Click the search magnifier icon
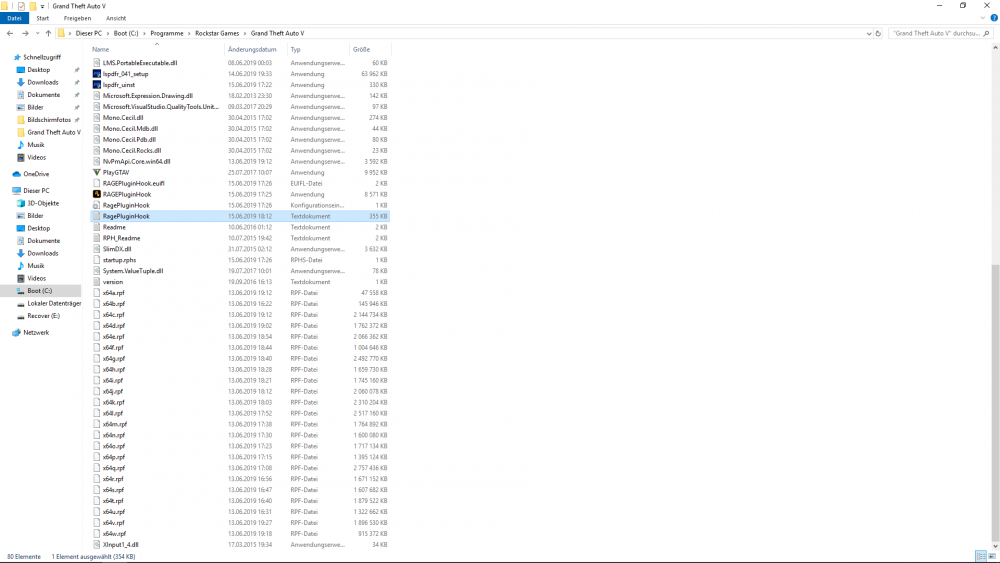1000x563 pixels. [x=987, y=33]
